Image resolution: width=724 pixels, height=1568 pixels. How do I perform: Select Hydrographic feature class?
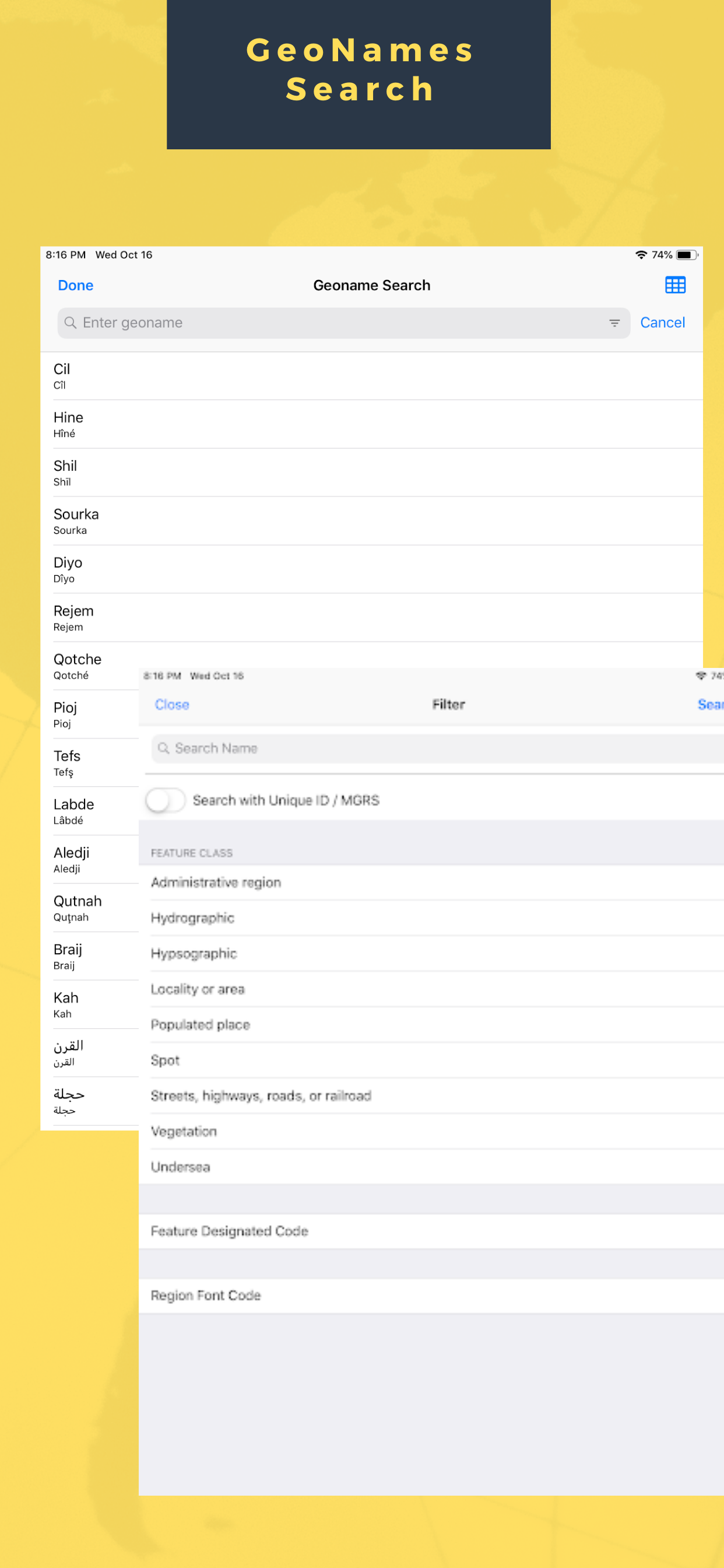[x=431, y=918]
